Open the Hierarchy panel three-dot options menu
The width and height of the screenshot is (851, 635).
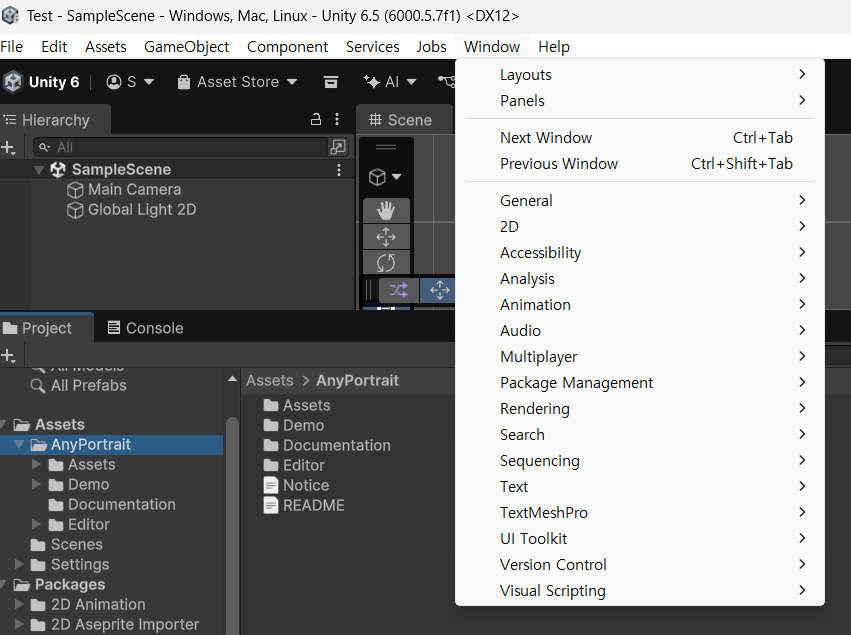pos(337,119)
